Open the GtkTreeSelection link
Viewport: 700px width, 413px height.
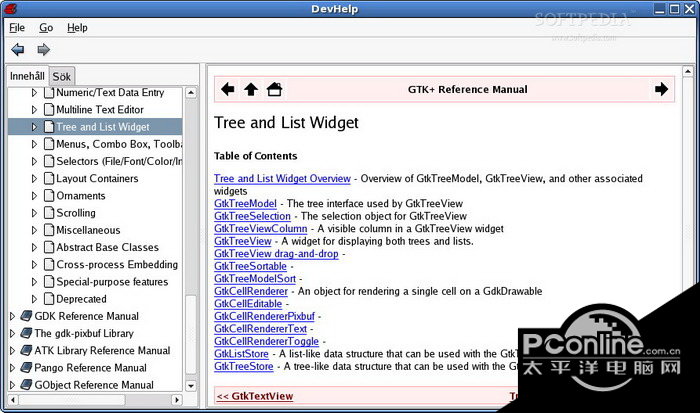click(x=252, y=216)
